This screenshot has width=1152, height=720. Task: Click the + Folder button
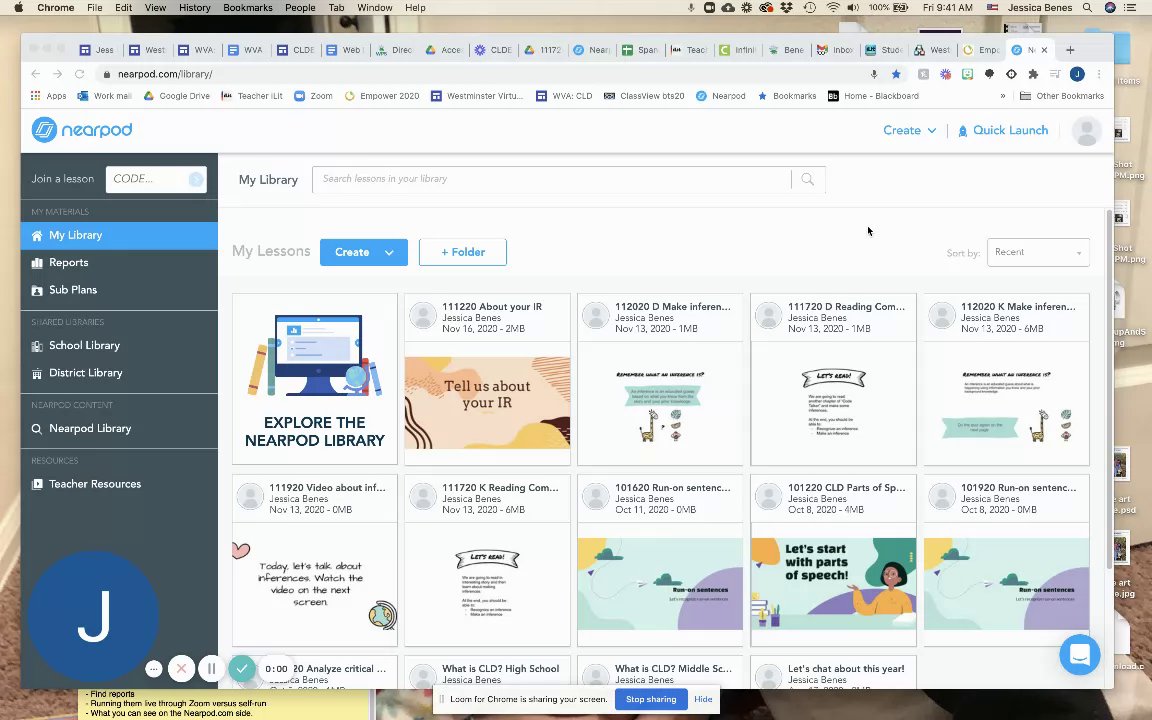coord(463,252)
